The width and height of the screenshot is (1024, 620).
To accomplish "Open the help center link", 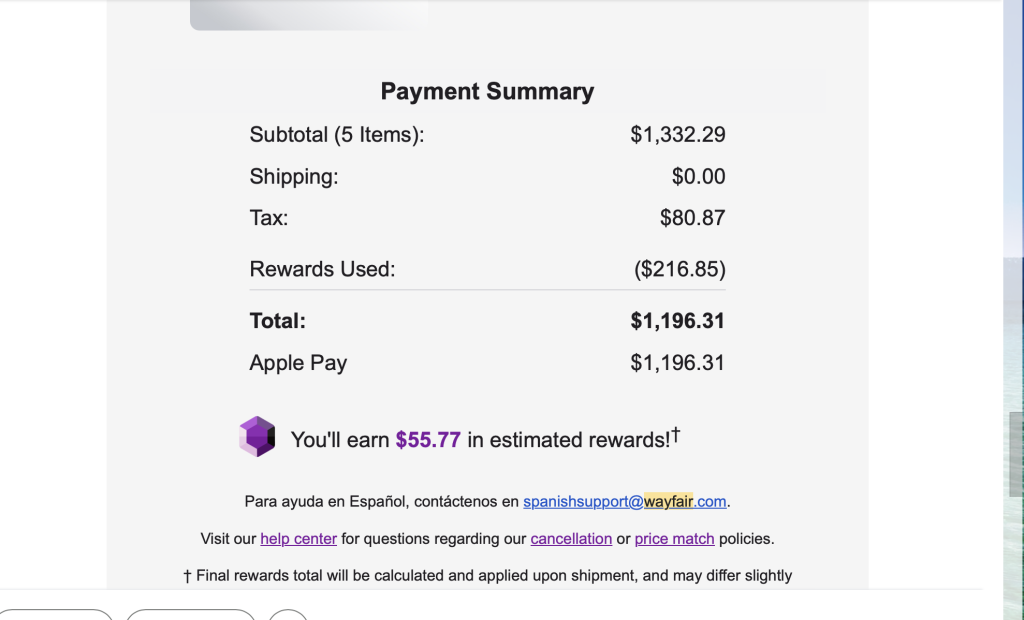I will click(298, 538).
